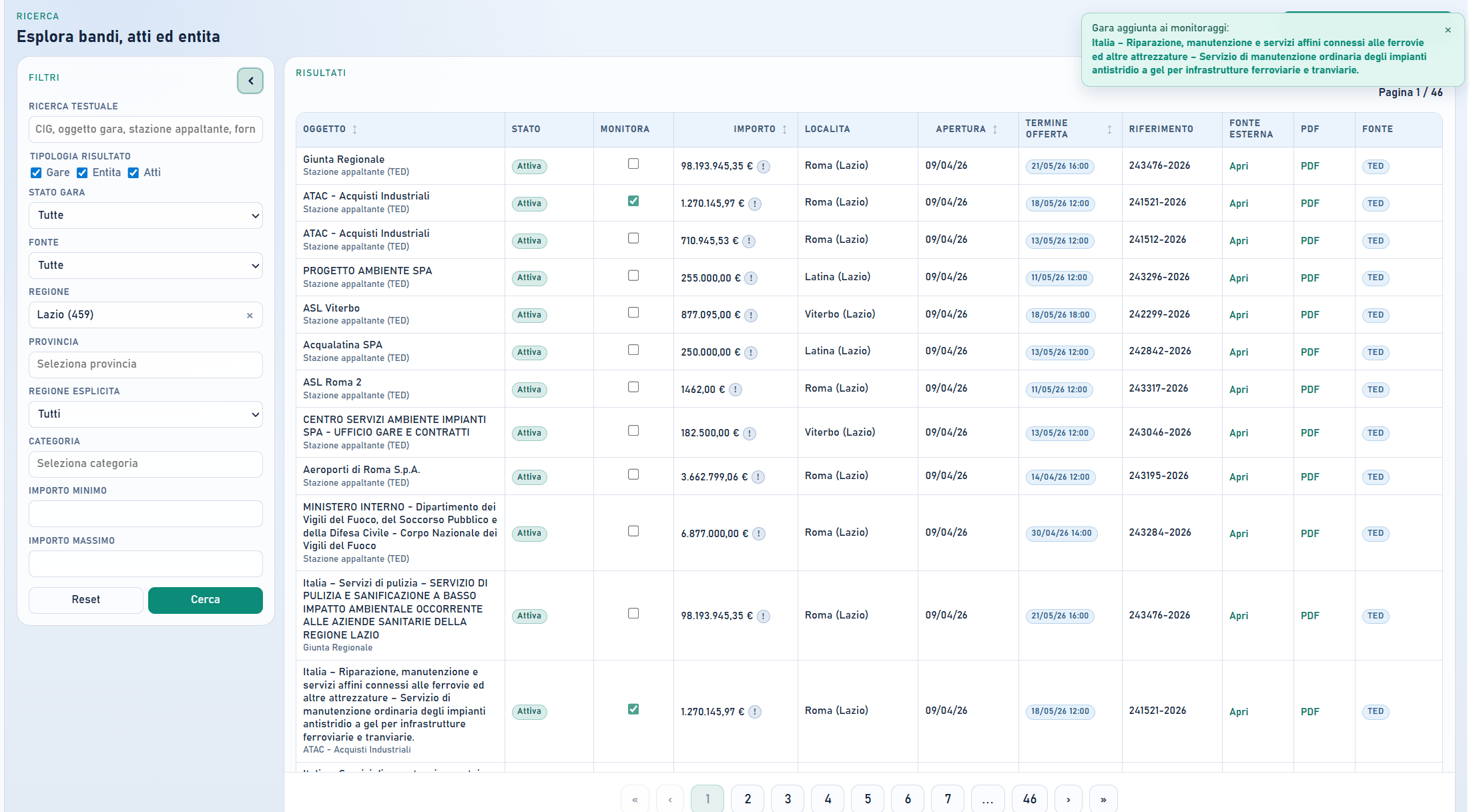Open the Stato Gara dropdown

point(145,216)
